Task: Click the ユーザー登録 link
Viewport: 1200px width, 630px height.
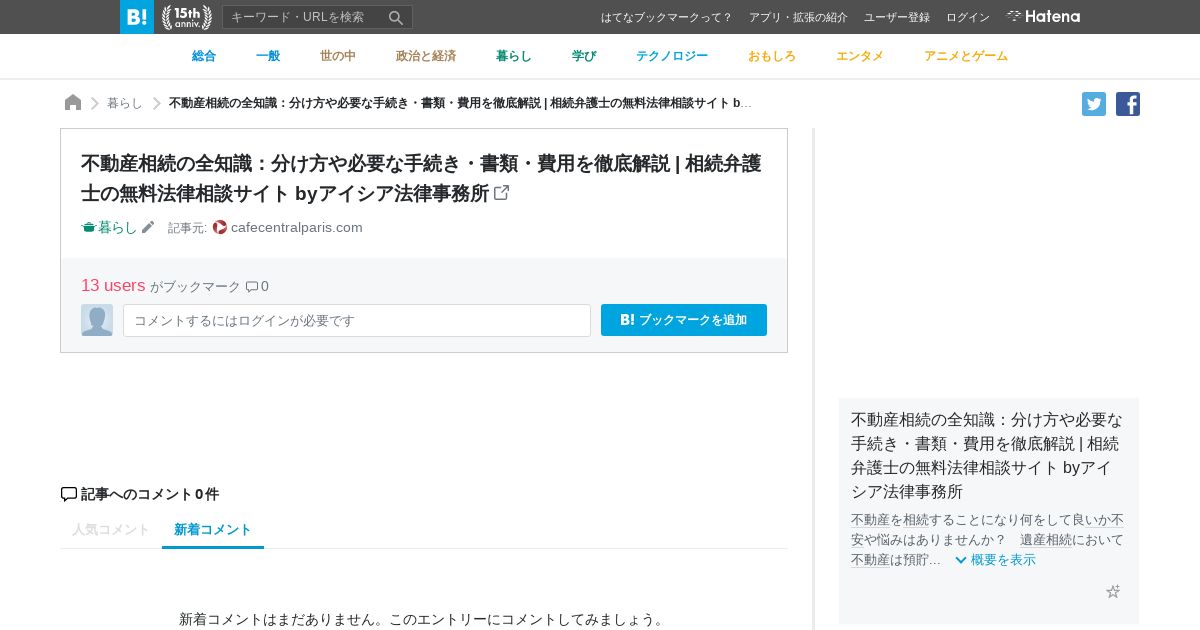Action: [x=897, y=17]
